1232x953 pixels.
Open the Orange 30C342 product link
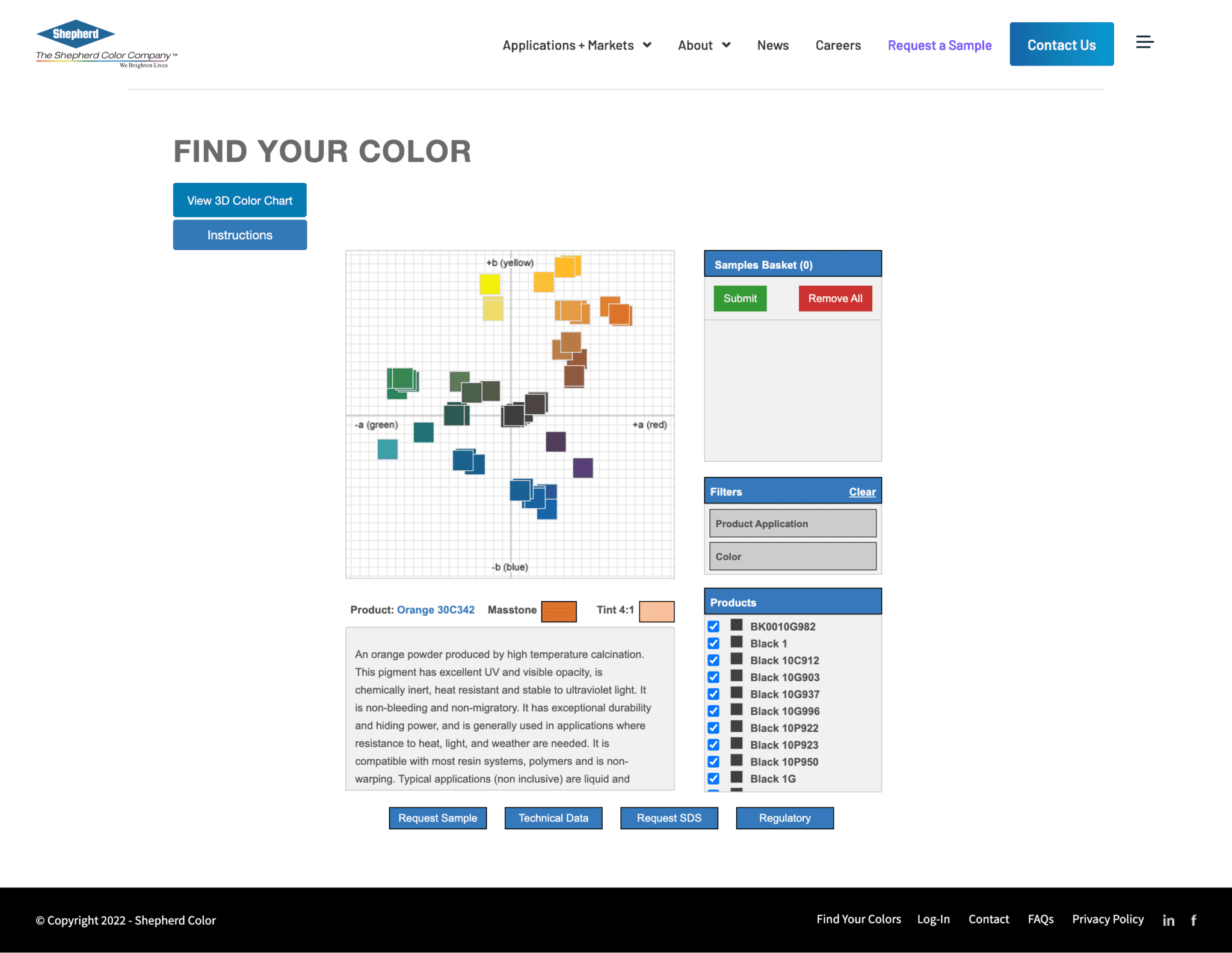(436, 610)
